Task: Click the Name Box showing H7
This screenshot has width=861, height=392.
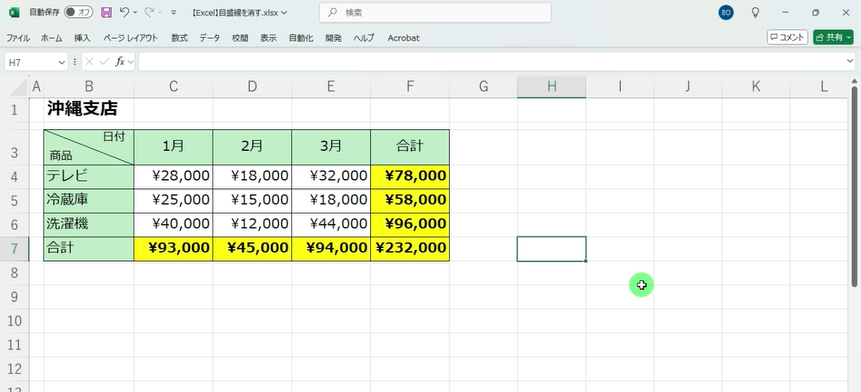Action: tap(31, 63)
